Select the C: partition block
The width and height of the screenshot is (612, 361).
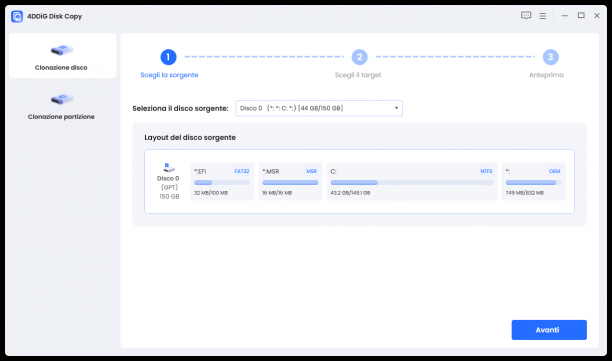(412, 181)
